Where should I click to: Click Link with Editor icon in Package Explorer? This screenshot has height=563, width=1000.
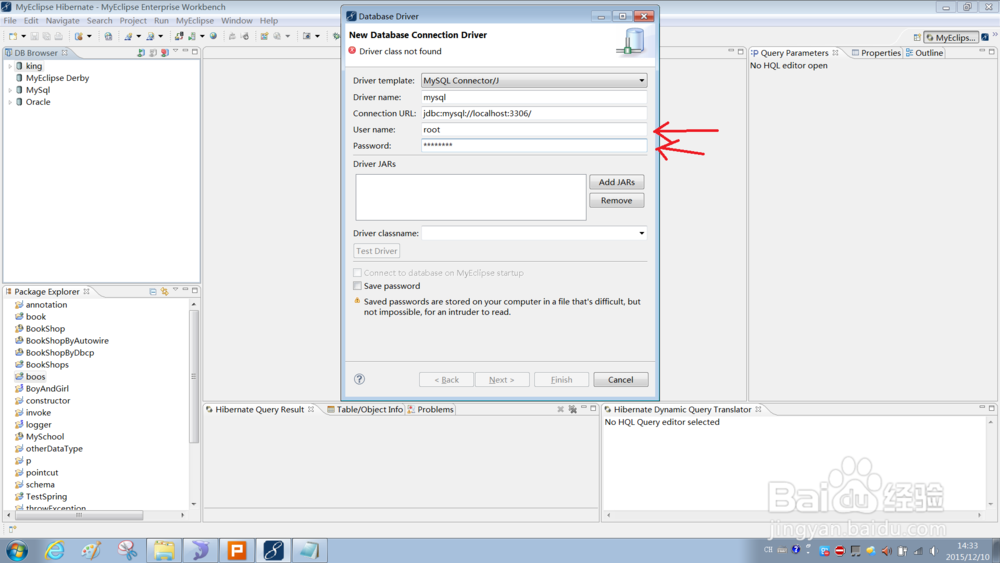(x=165, y=291)
